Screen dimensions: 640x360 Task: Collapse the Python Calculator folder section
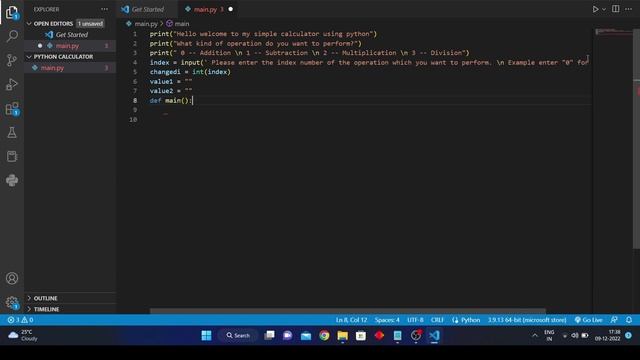coord(63,57)
